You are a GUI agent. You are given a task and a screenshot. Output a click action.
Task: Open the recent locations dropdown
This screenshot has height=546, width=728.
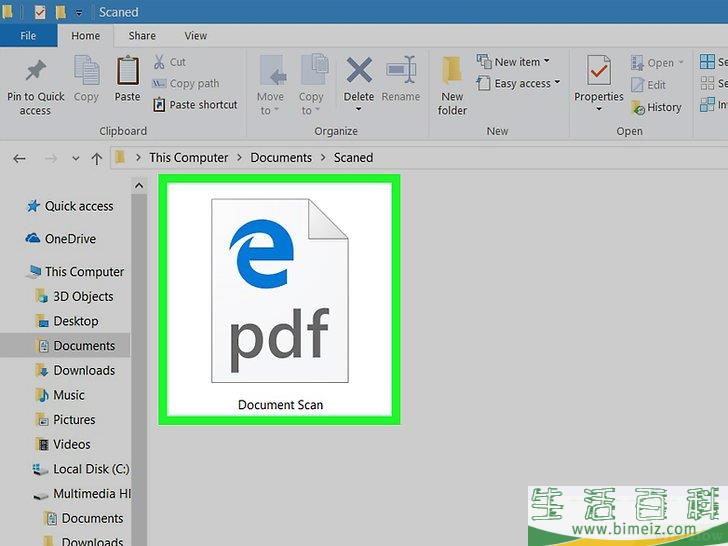coord(76,159)
